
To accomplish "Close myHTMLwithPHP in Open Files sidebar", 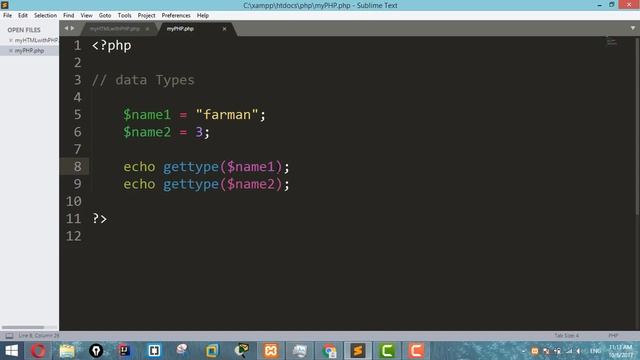I will coord(11,40).
